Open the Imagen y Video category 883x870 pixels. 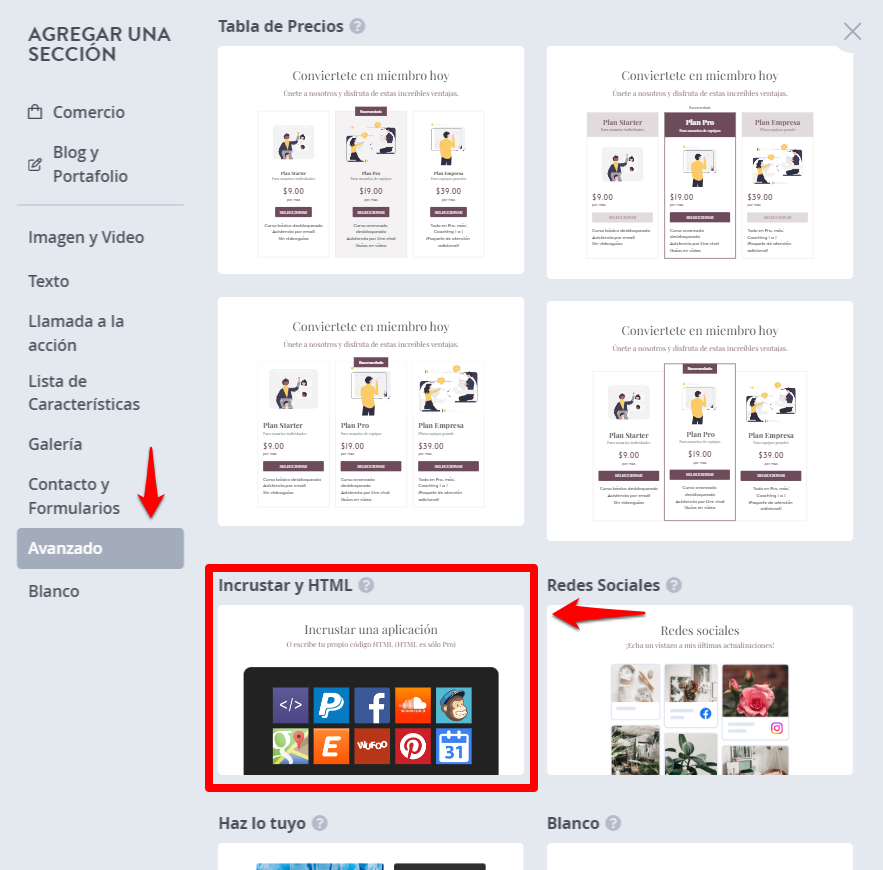point(86,238)
